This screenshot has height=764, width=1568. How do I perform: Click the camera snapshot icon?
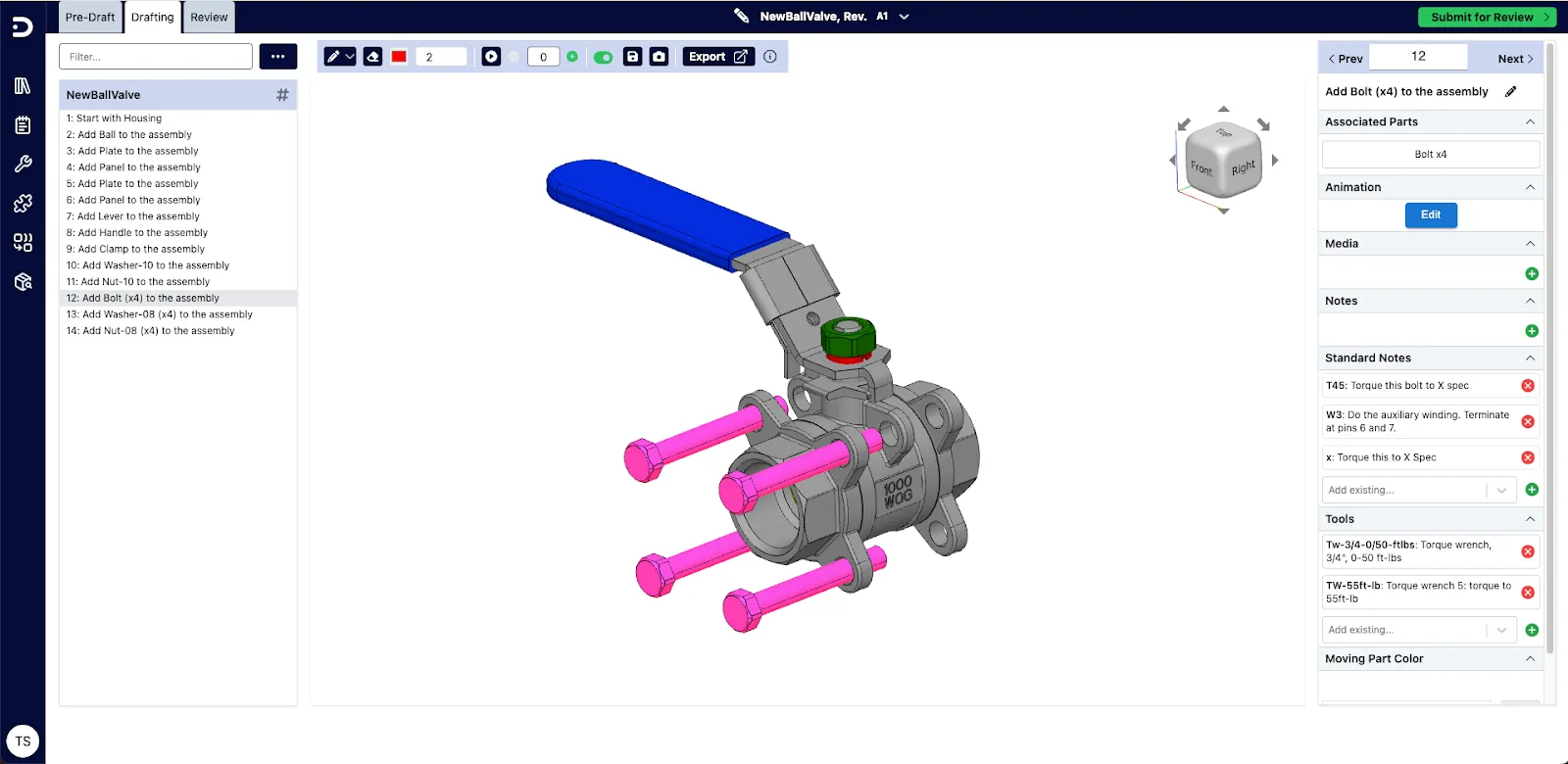tap(660, 57)
